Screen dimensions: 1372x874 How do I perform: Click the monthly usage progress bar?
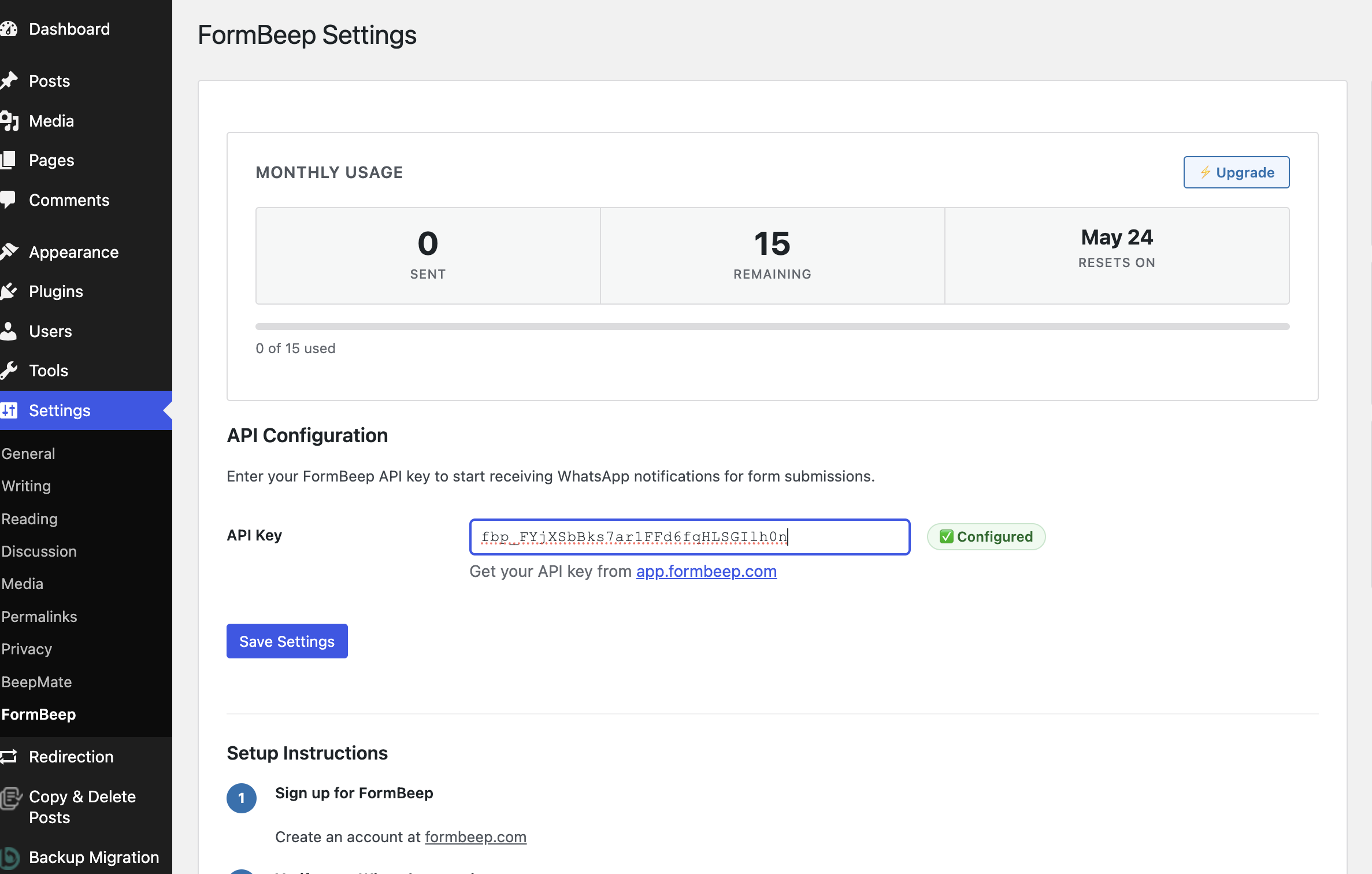click(x=772, y=327)
